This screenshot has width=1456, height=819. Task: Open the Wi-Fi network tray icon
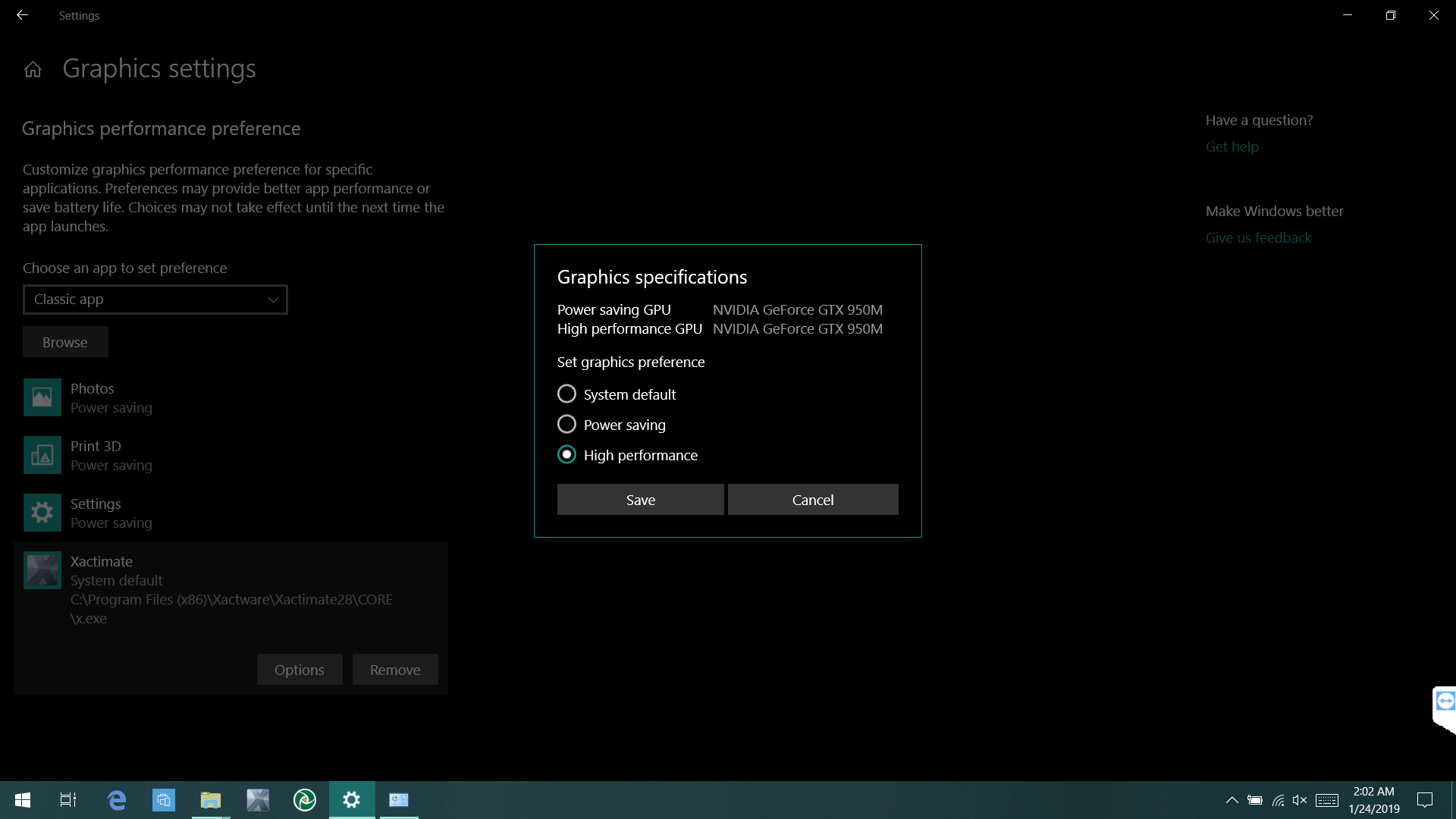point(1278,800)
